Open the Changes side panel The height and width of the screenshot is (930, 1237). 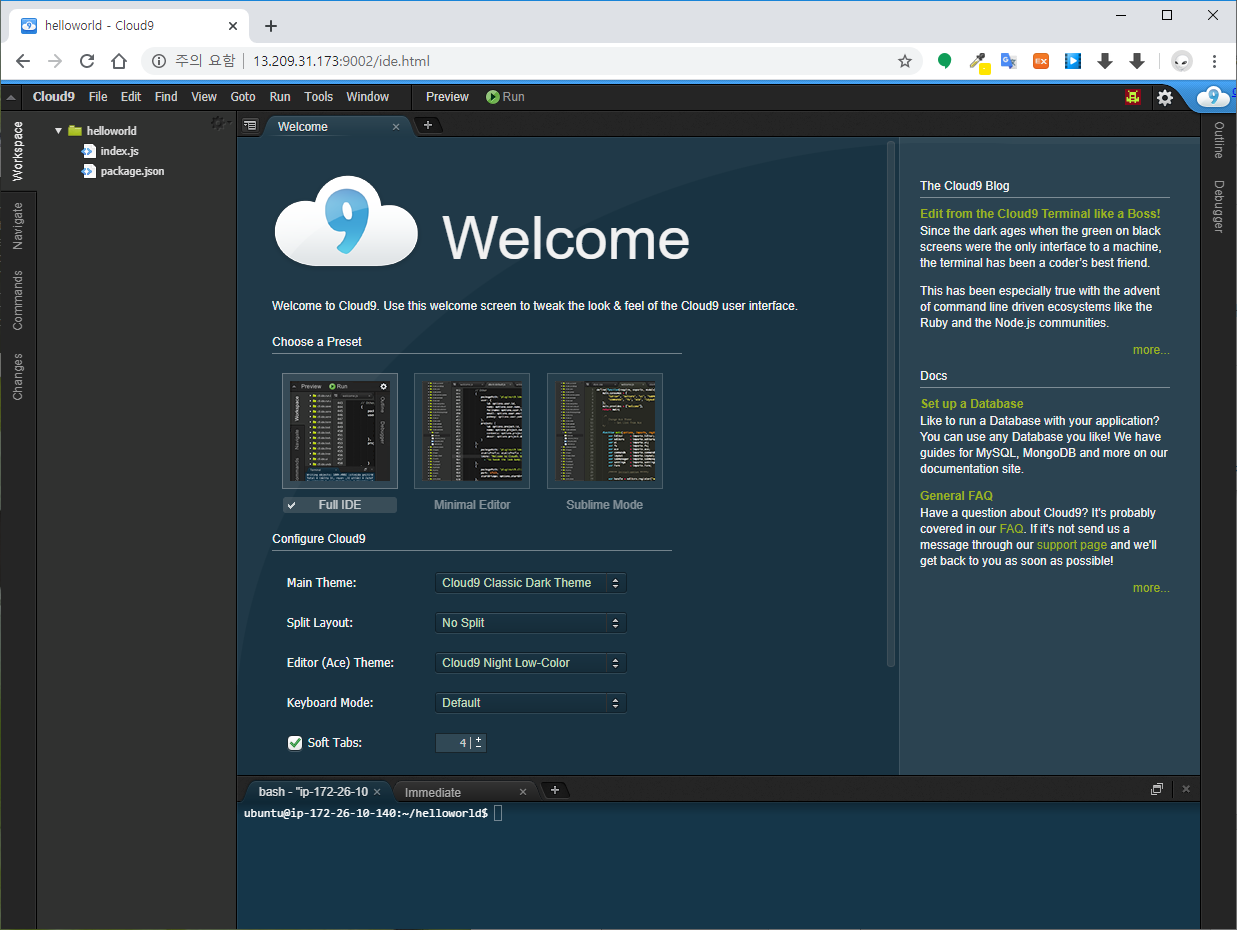pyautogui.click(x=17, y=377)
